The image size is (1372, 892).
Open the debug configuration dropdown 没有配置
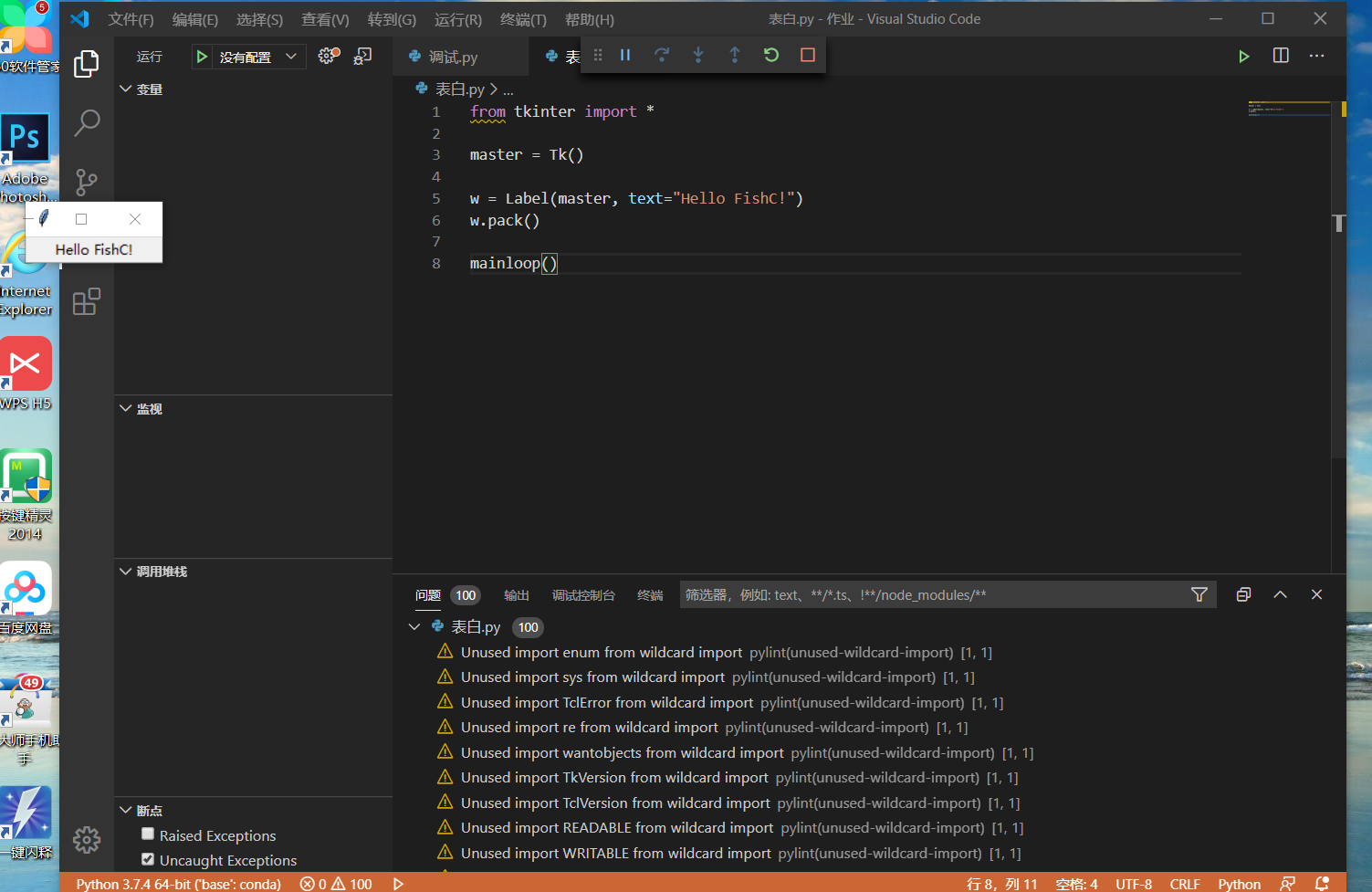258,57
